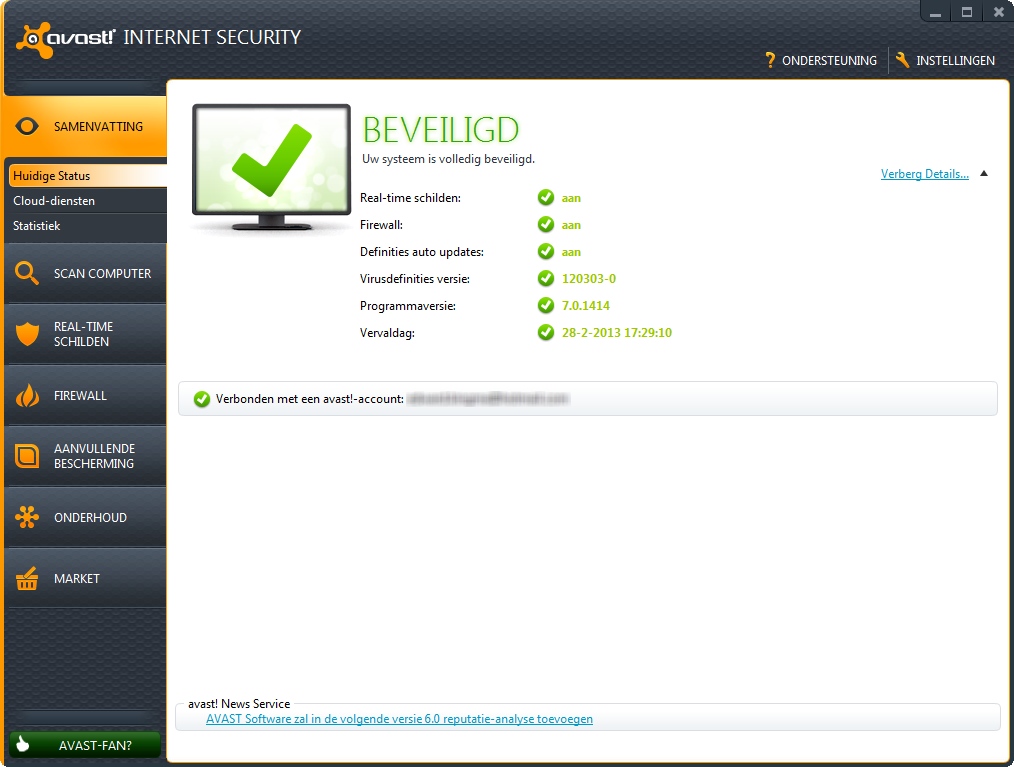Collapse details with the triangle arrow
The height and width of the screenshot is (767, 1014).
tap(984, 173)
